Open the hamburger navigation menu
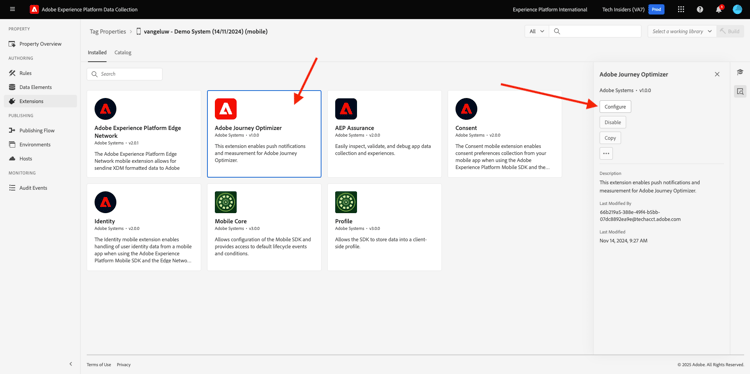This screenshot has height=374, width=750. tap(12, 9)
